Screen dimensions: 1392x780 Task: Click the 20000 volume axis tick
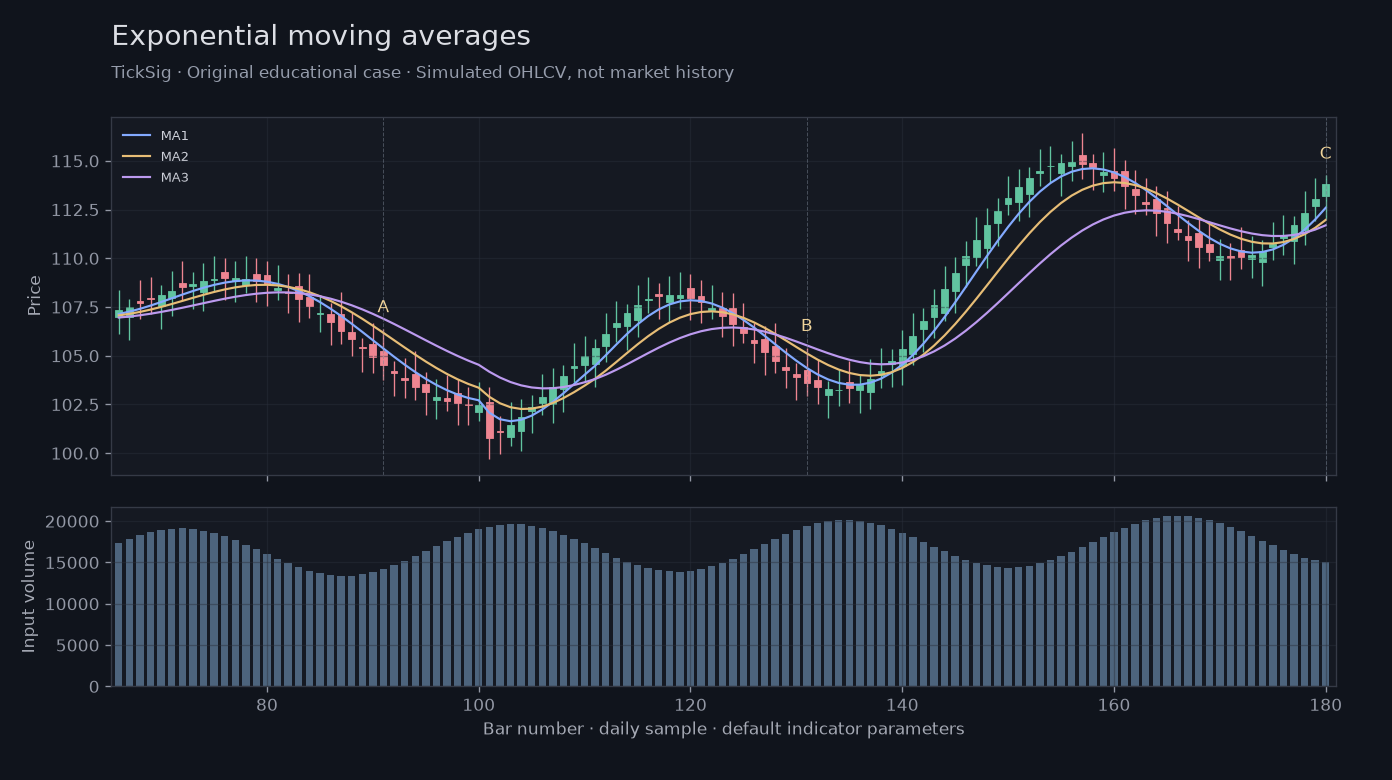[x=74, y=522]
